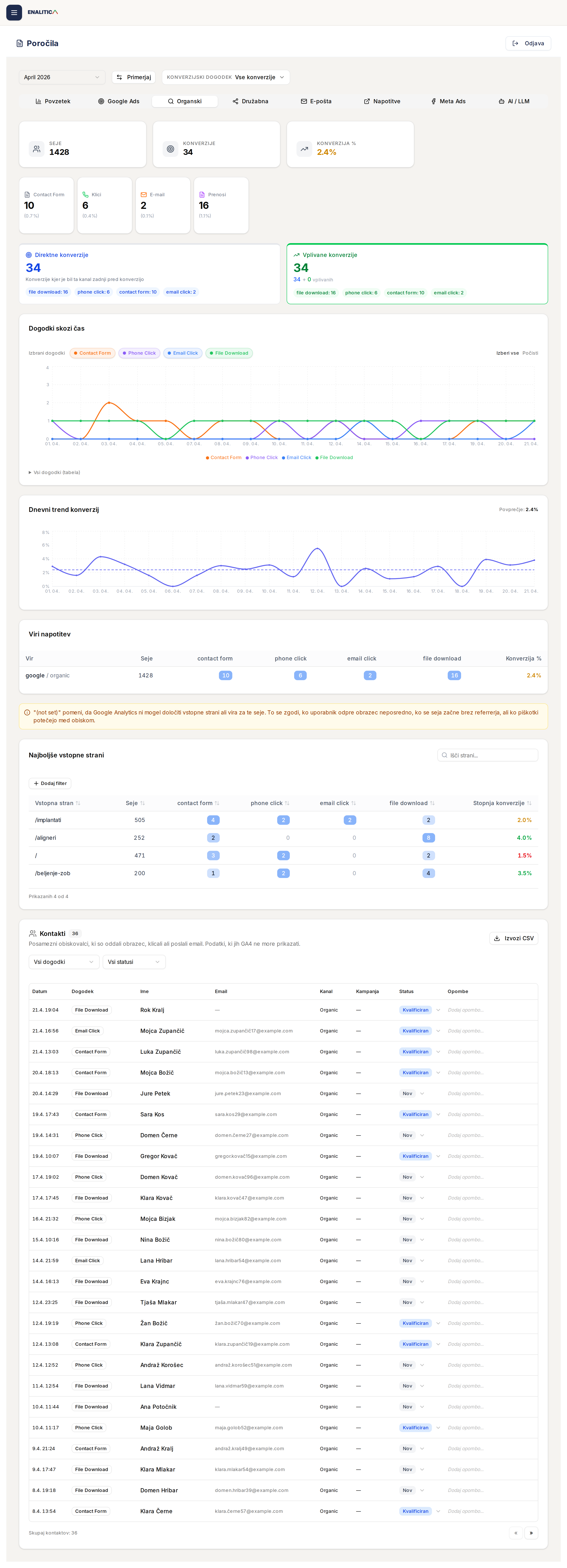Switch to the Google Ads tab
This screenshot has width=567, height=1568.
point(119,102)
